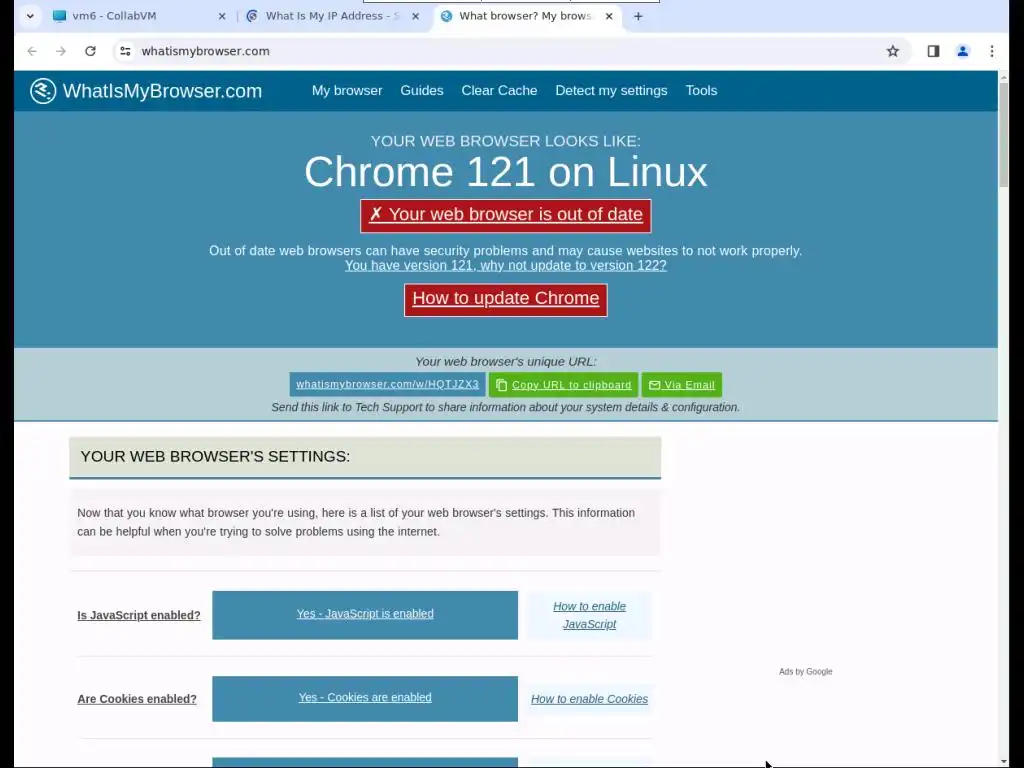Screen dimensions: 1024x768
Task: Open the unique URL whatismybrowser.com/w/HQTJZX3
Action: click(x=387, y=385)
